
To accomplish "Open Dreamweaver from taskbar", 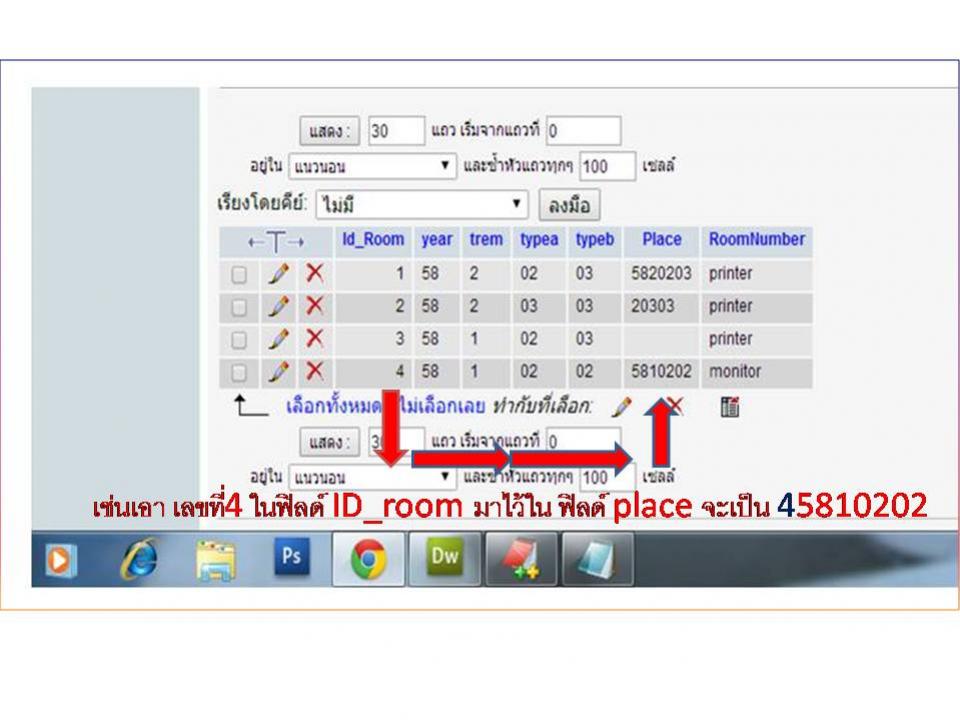I will click(444, 559).
